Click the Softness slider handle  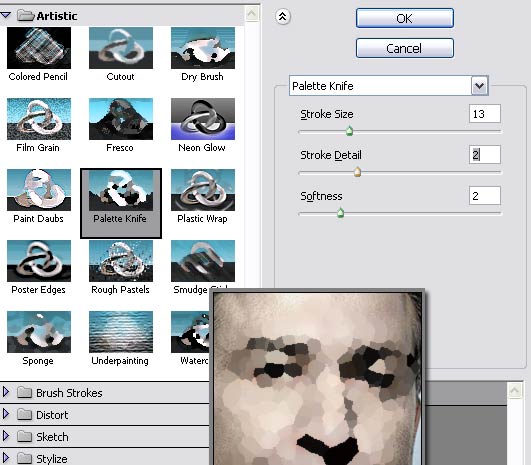(x=341, y=213)
